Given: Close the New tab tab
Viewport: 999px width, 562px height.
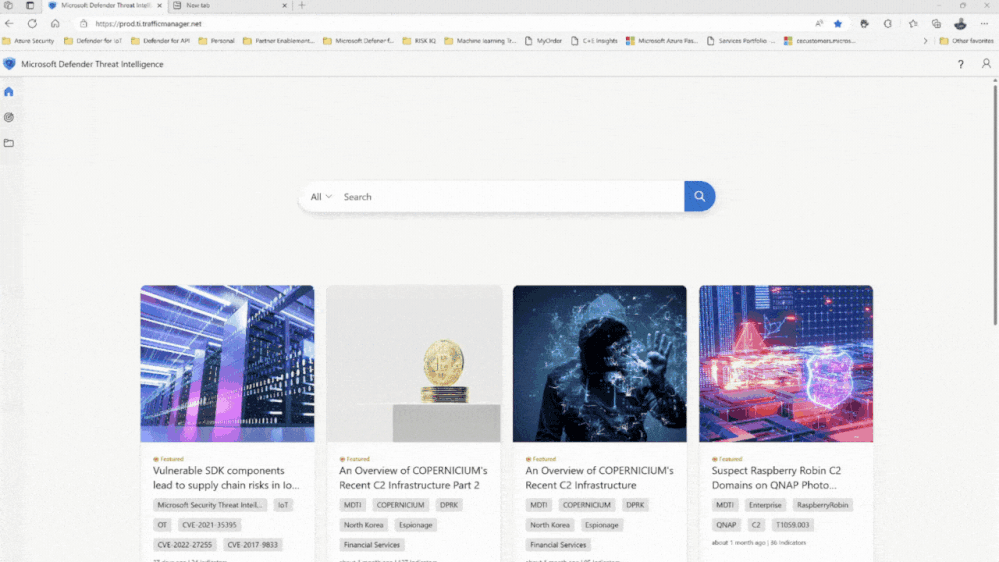Looking at the screenshot, I should click(284, 5).
